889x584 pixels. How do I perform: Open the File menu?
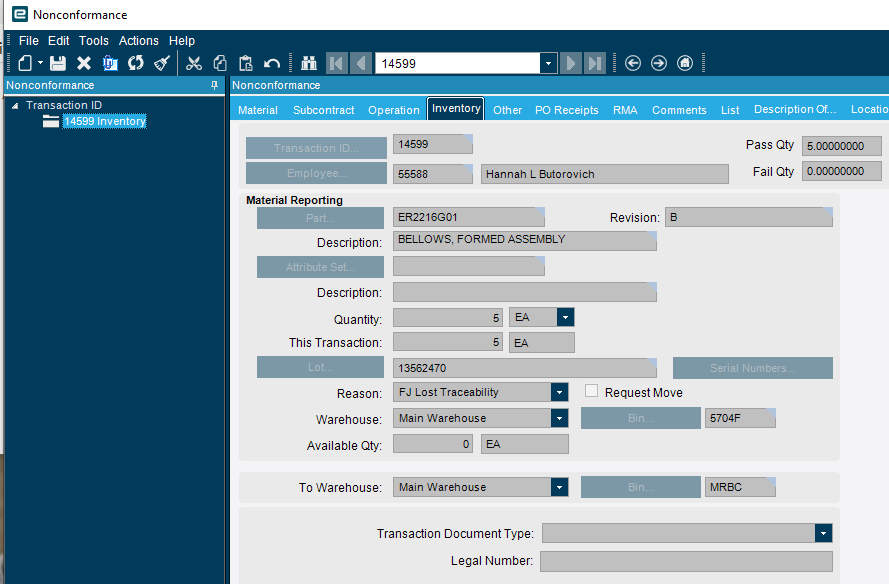(28, 41)
